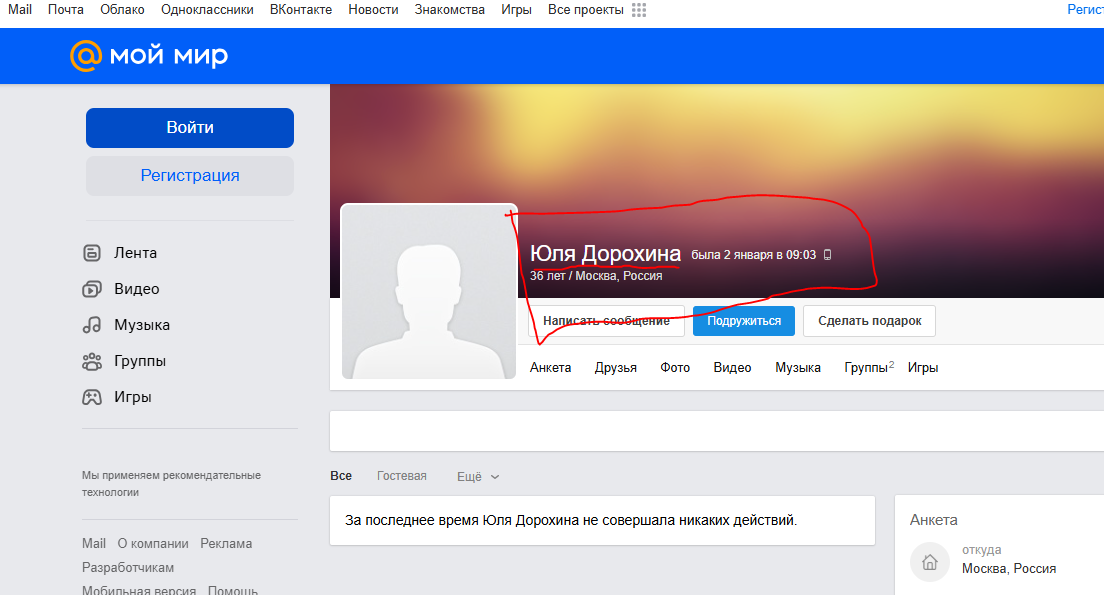Screen dimensions: 1104x595
Task: Click the Реклама footer link
Action: tap(226, 544)
